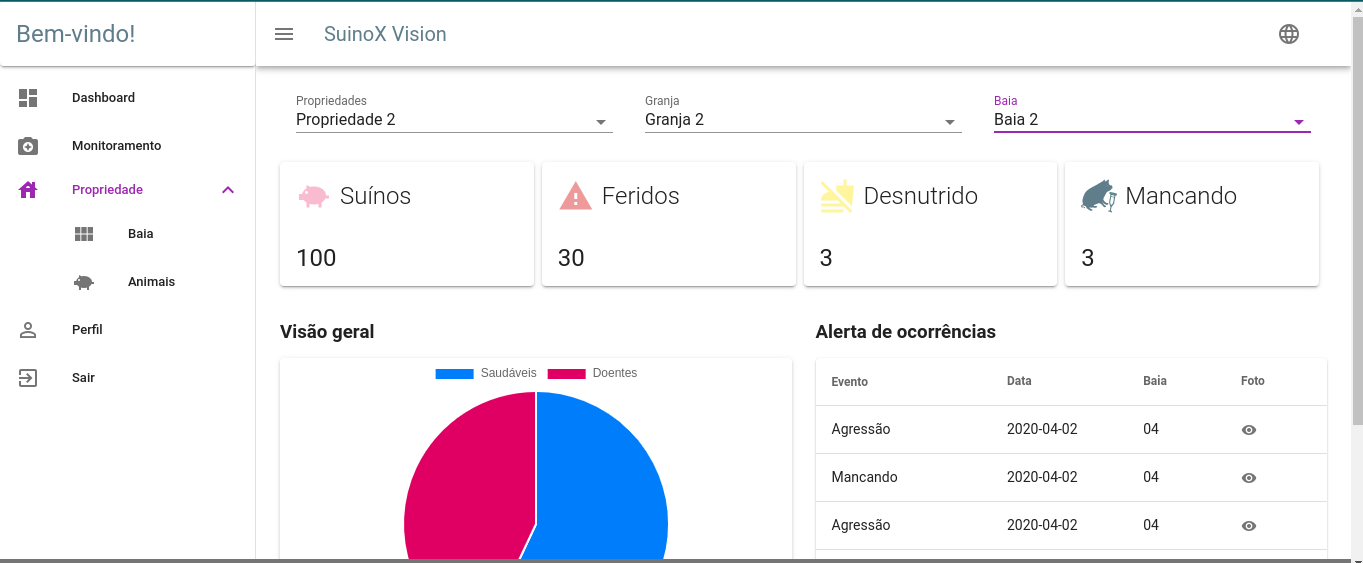Collapse the Propriedade menu chevron
1363x563 pixels.
pyautogui.click(x=228, y=190)
